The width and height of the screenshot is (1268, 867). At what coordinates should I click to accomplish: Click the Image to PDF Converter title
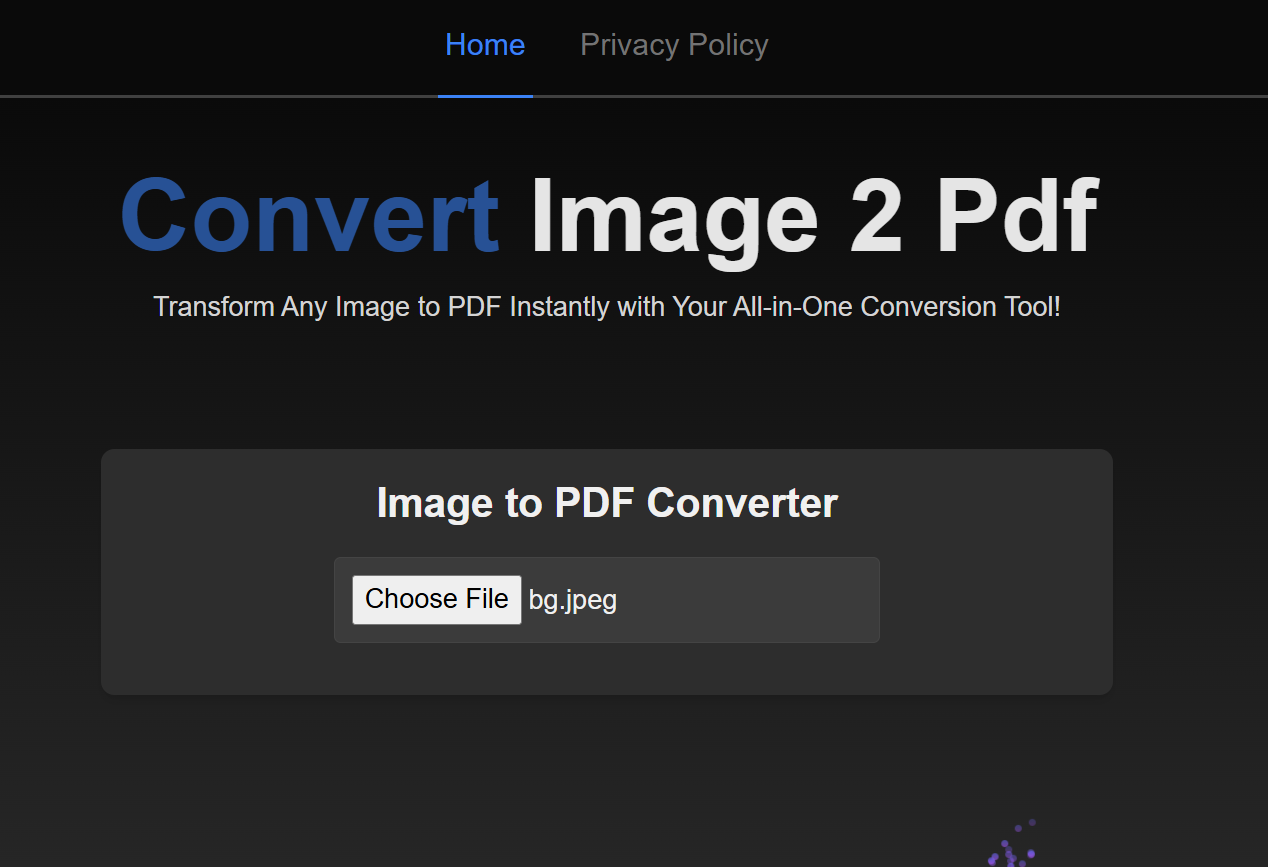[606, 503]
